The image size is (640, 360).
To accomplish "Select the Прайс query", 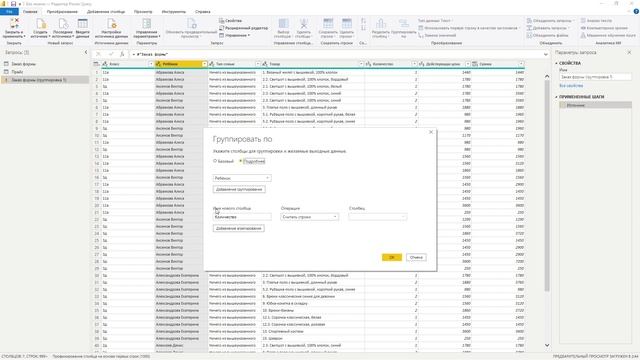I will point(17,72).
